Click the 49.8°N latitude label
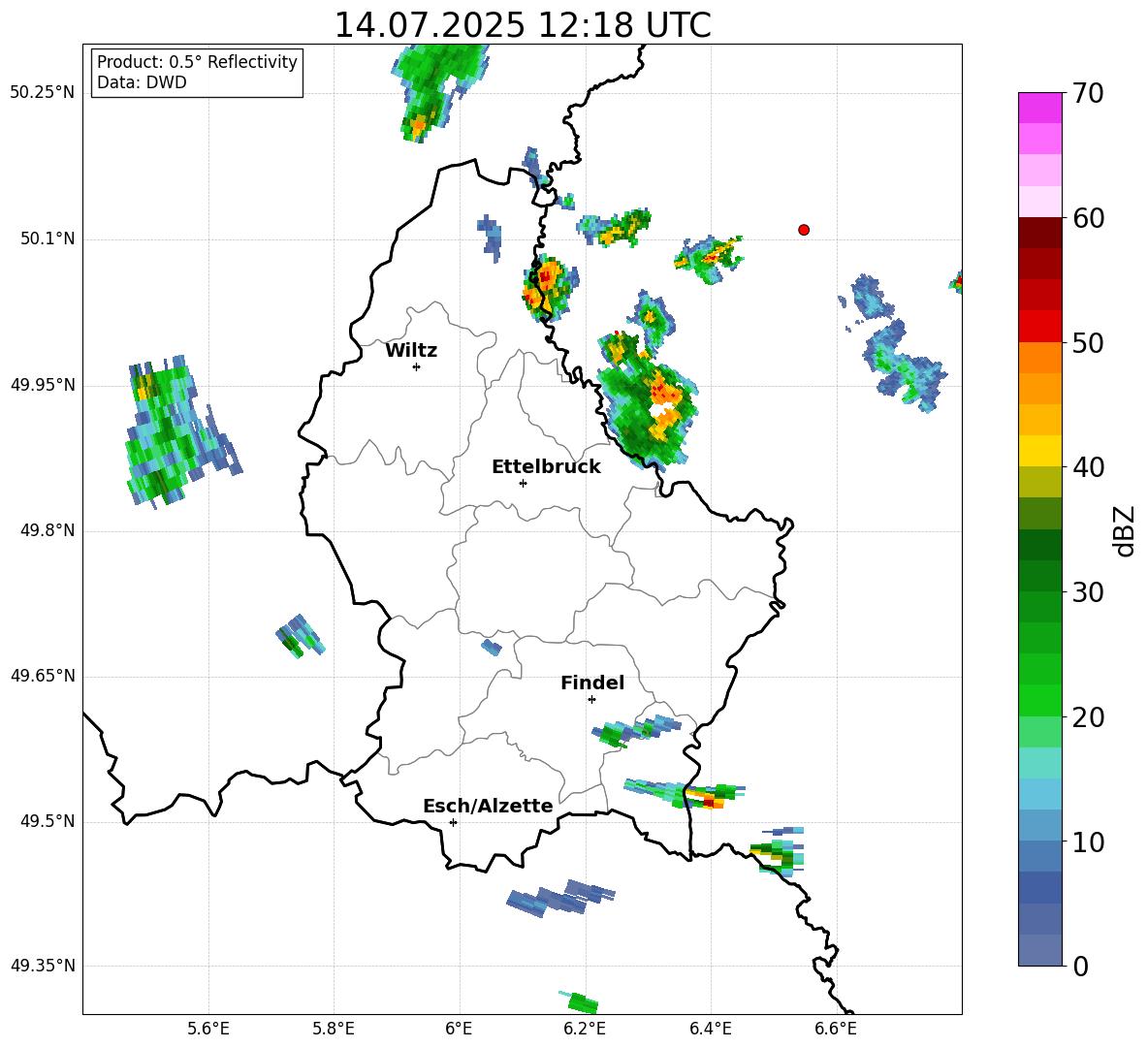This screenshot has height=1048, width=1148. (48, 530)
